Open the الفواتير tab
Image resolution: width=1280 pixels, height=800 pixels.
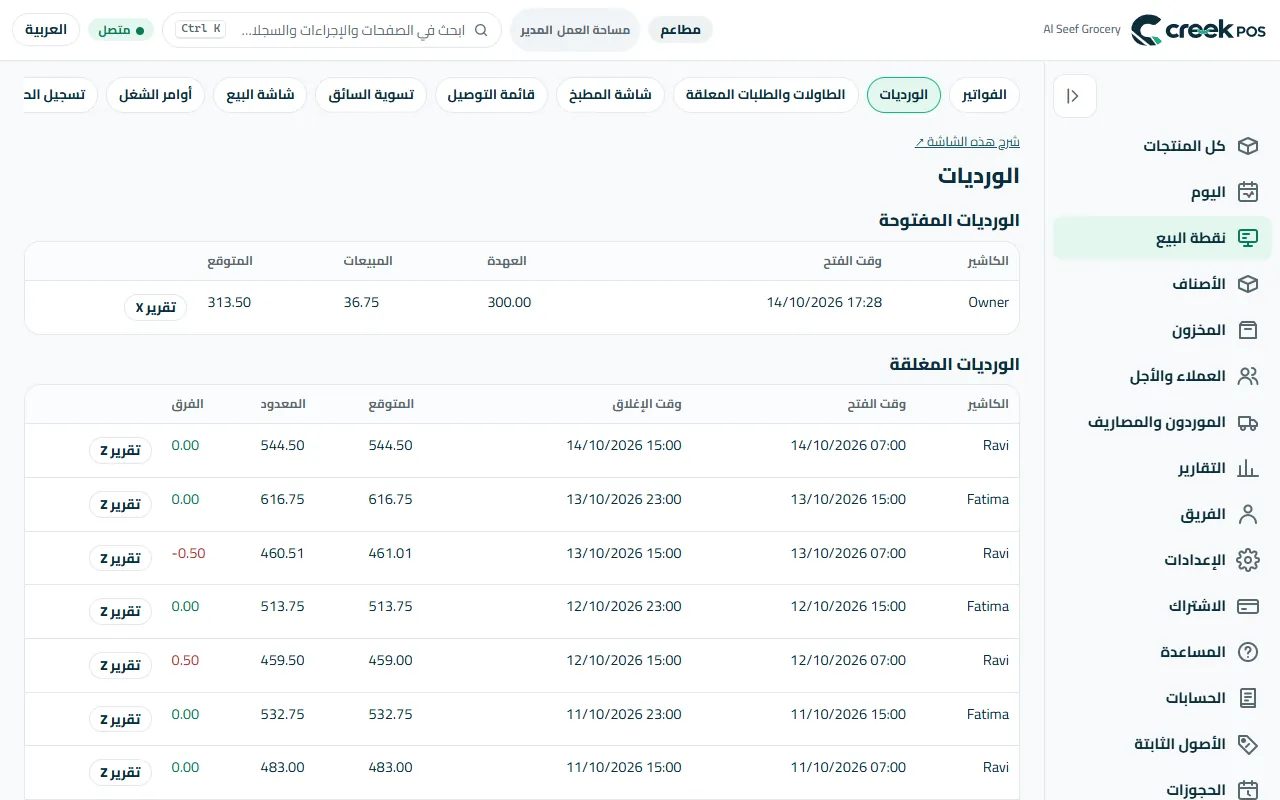point(984,95)
